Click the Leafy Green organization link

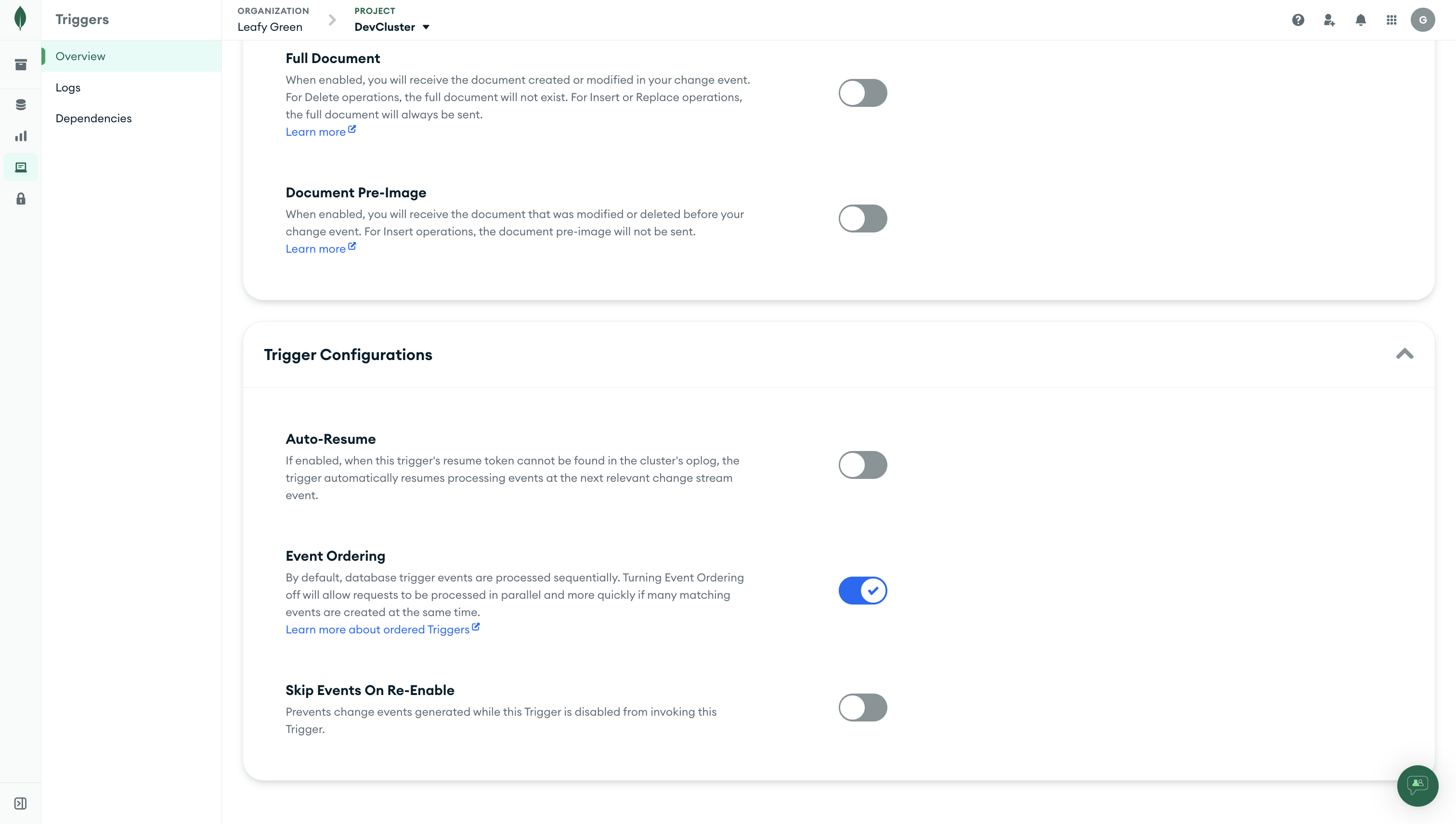pos(270,27)
